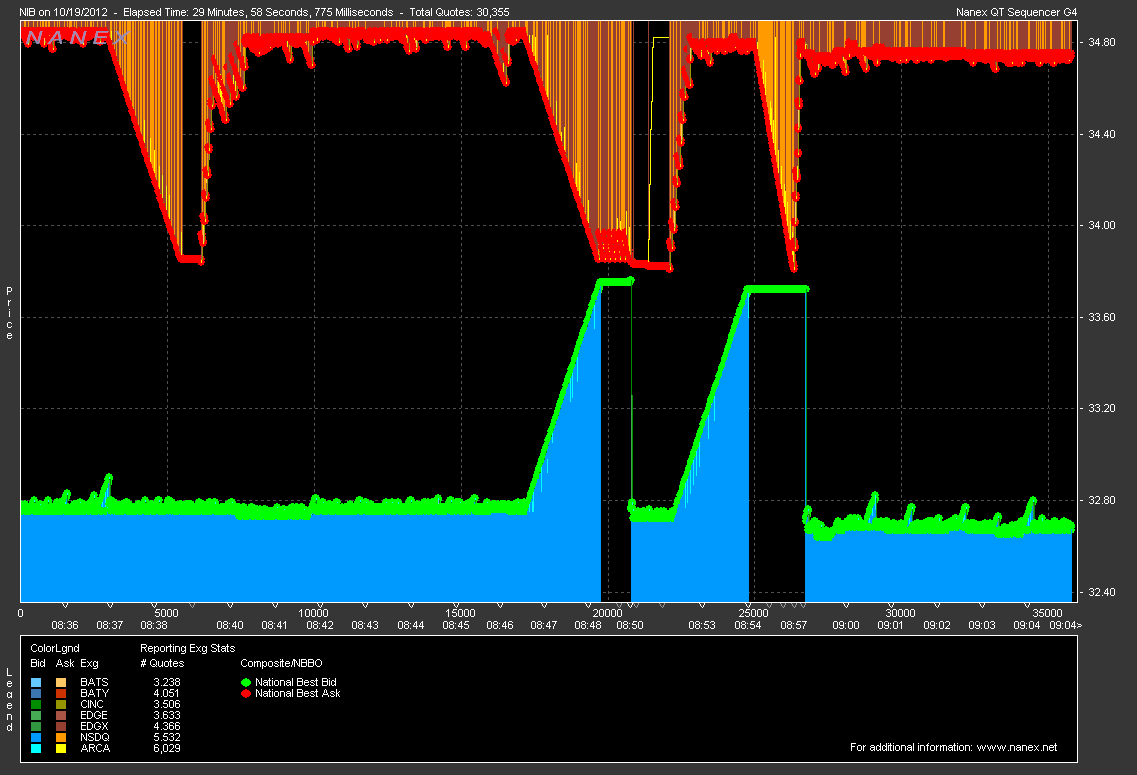Click the 35000 sequence axis label
This screenshot has width=1137, height=775.
[1047, 613]
